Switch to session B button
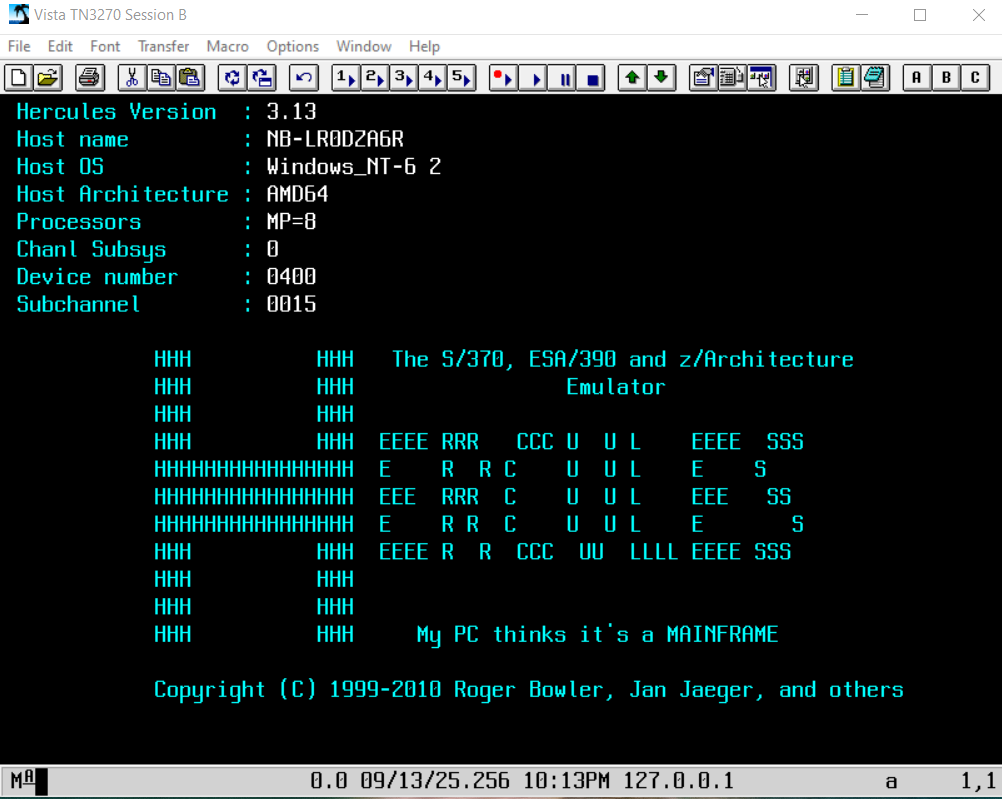This screenshot has width=1002, height=799. point(946,78)
